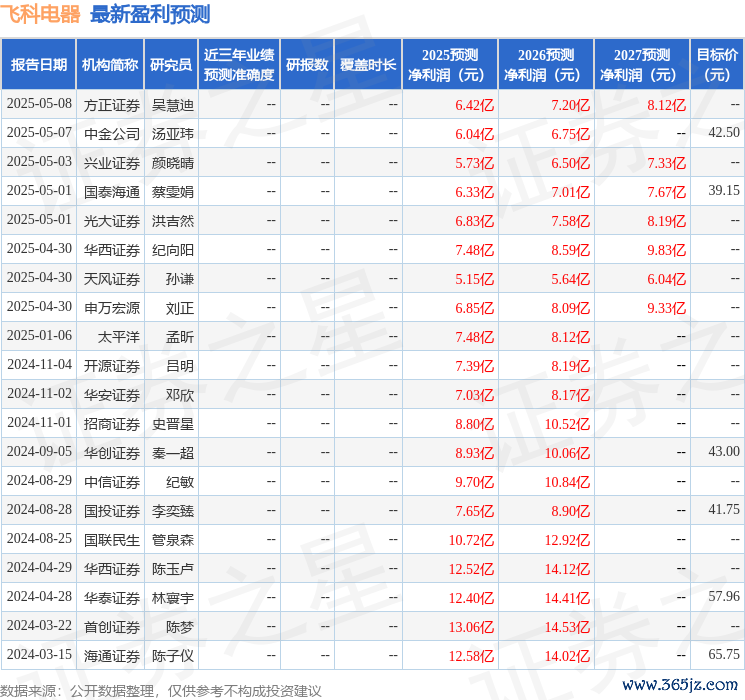The image size is (745, 700).
Task: Click the 数据来源 disclaimer text
Action: 161,690
